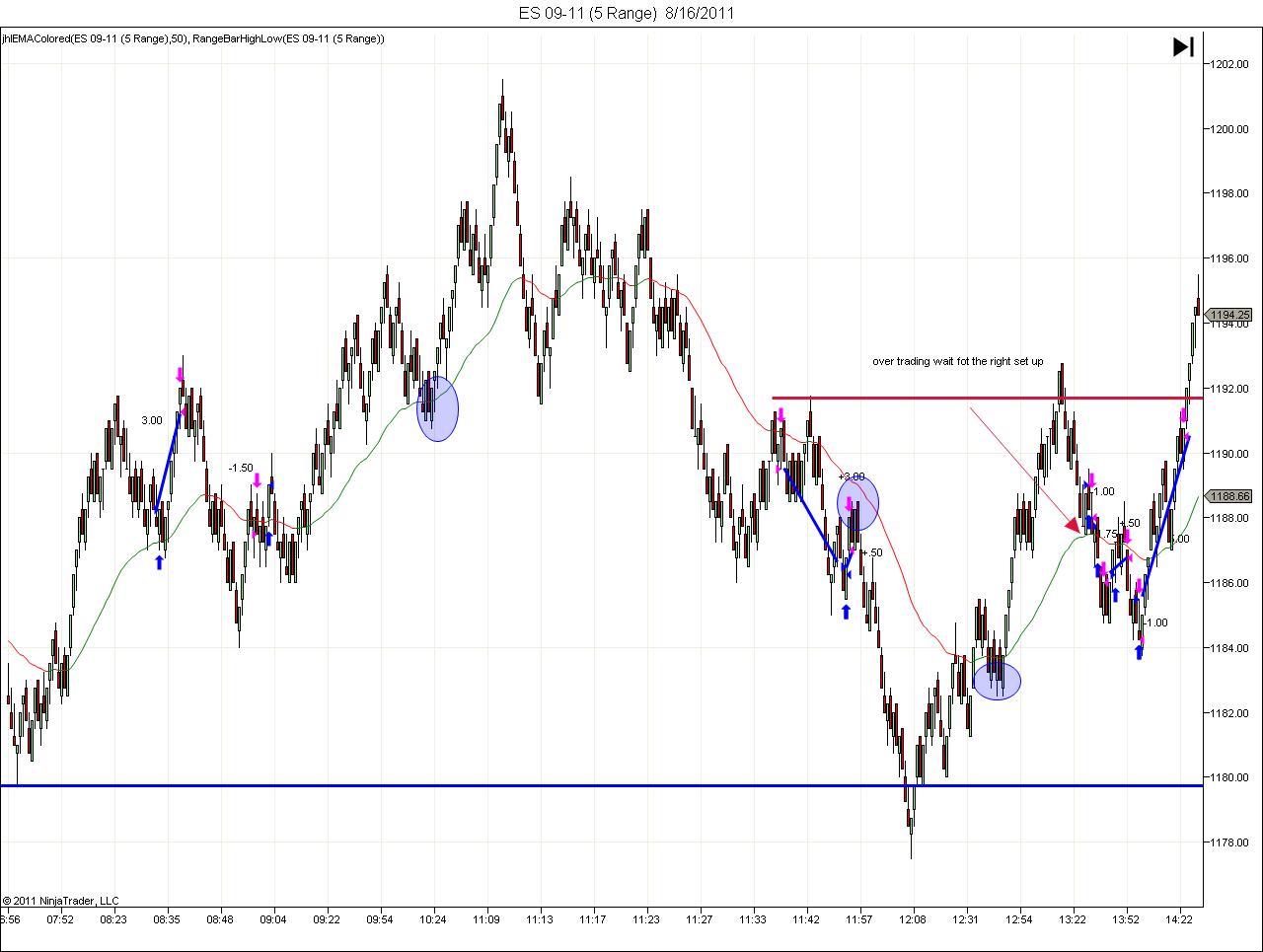Select the EMA value marker 1188.66
Viewport: 1263px width, 952px height.
coord(1229,496)
